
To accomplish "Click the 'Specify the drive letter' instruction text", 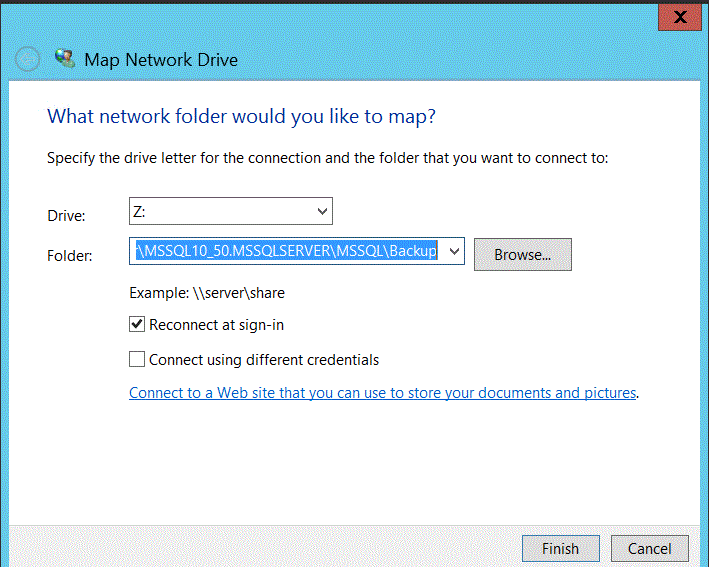I will [x=328, y=158].
